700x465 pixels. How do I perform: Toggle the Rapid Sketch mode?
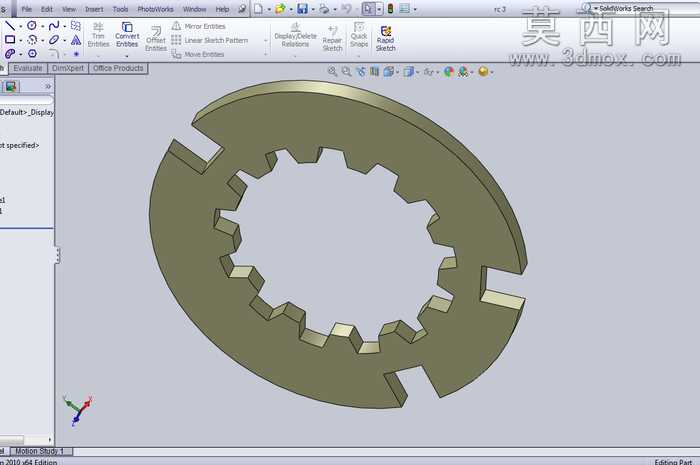(386, 38)
